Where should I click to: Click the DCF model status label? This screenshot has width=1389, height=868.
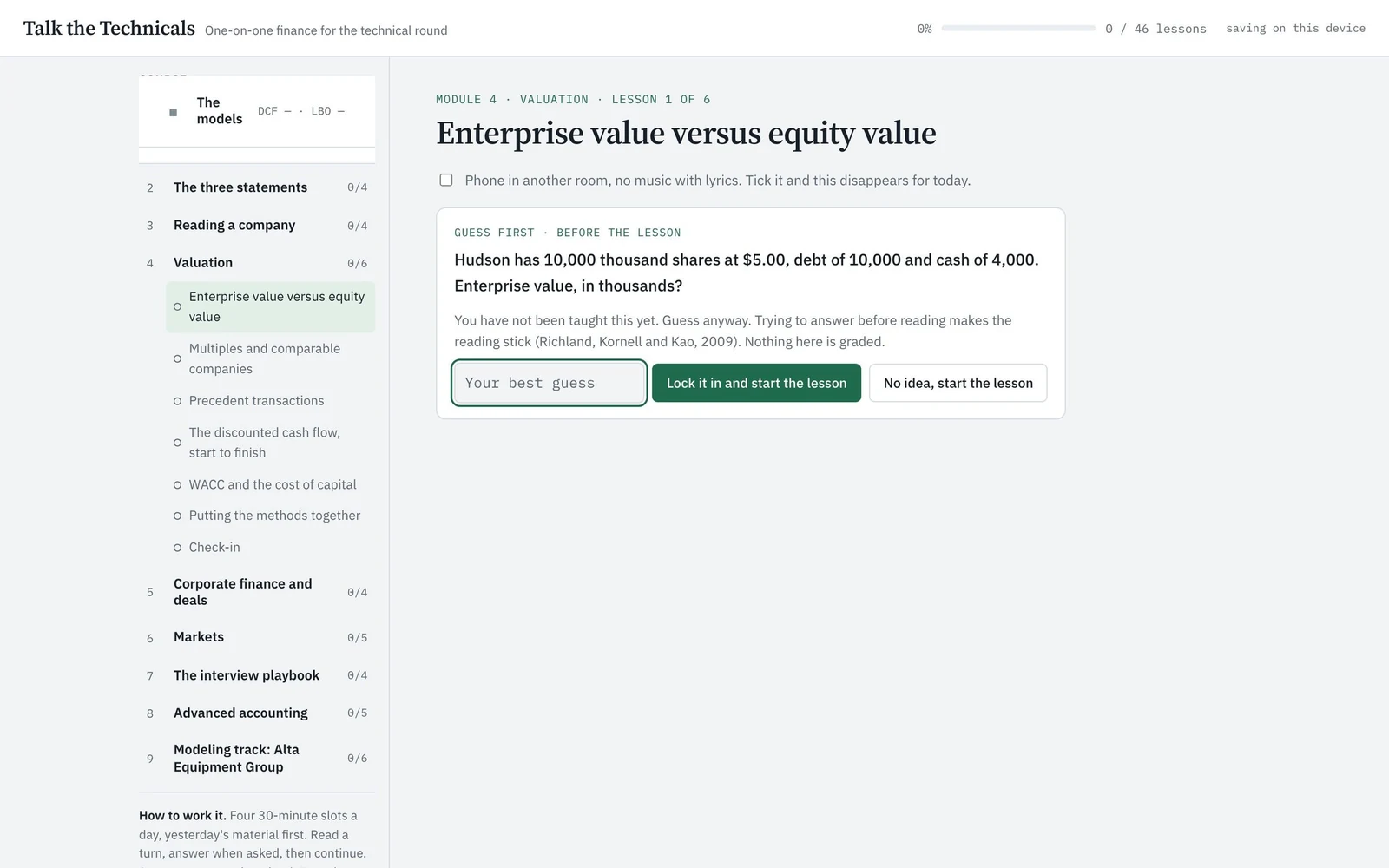(274, 111)
